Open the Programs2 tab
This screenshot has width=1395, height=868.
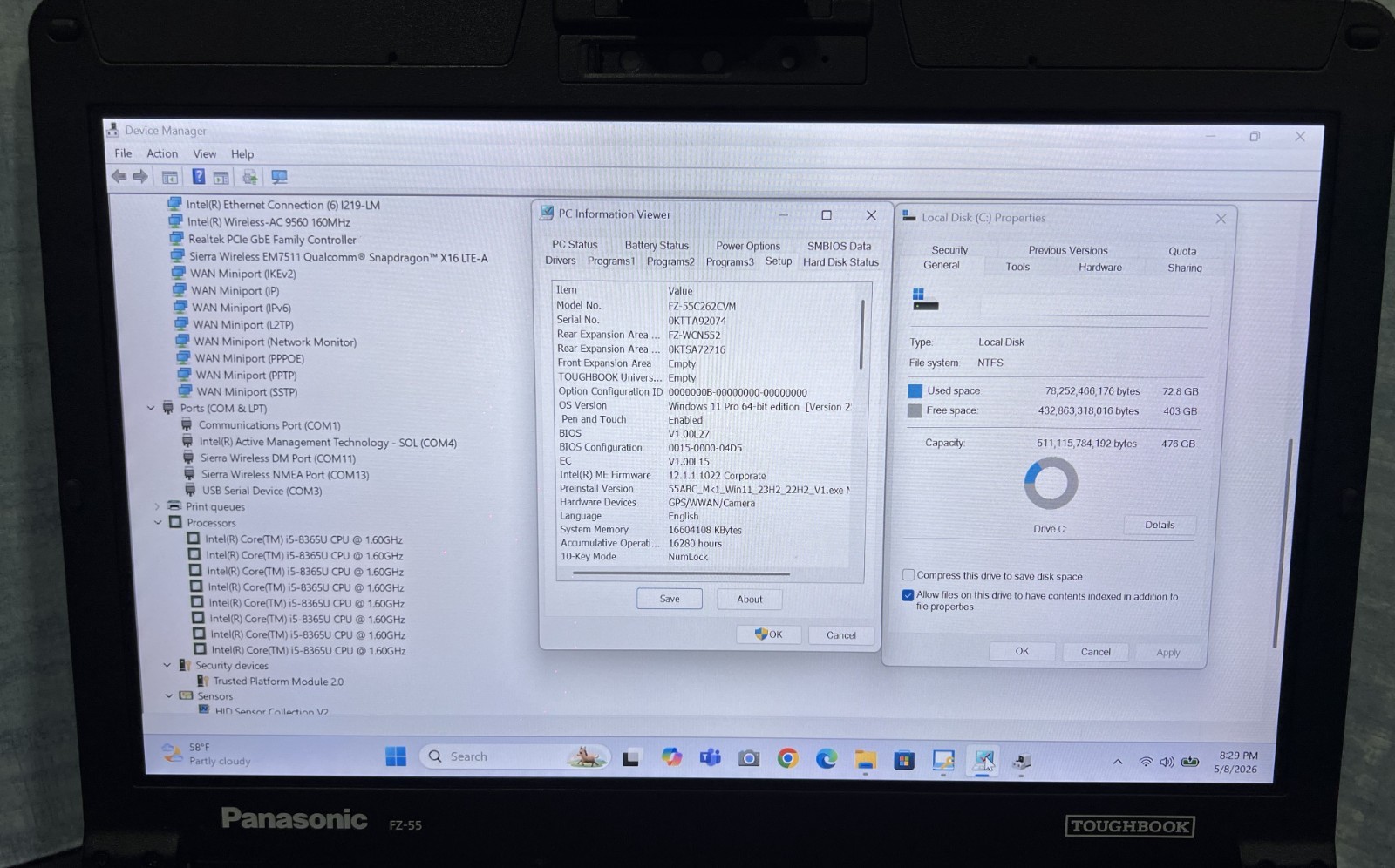[670, 261]
